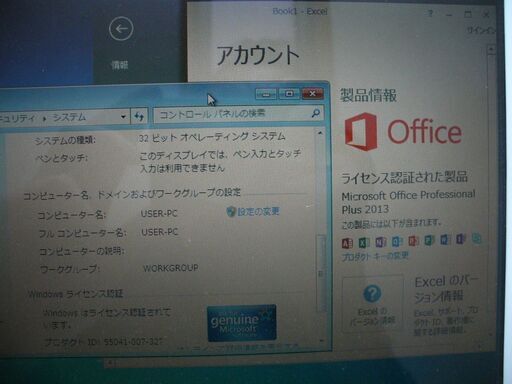Click the purple OneNote product icon
Viewport: 512px width, 384px height.
pyautogui.click(x=380, y=241)
